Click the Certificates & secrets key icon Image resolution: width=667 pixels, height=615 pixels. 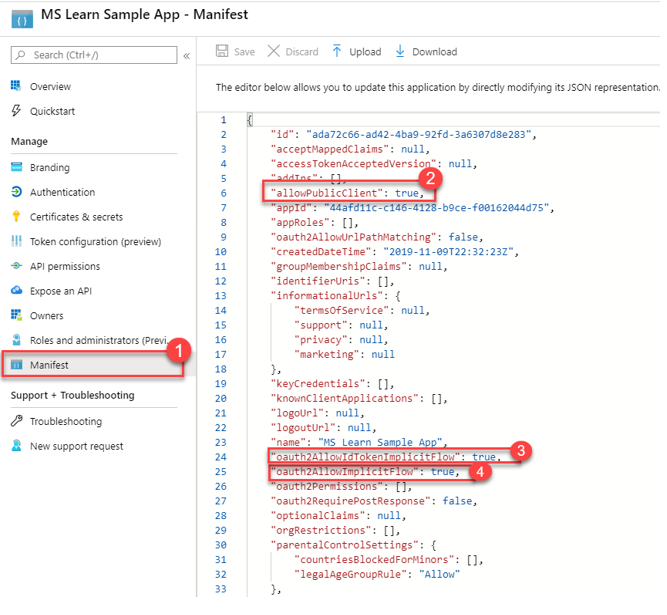click(x=16, y=216)
